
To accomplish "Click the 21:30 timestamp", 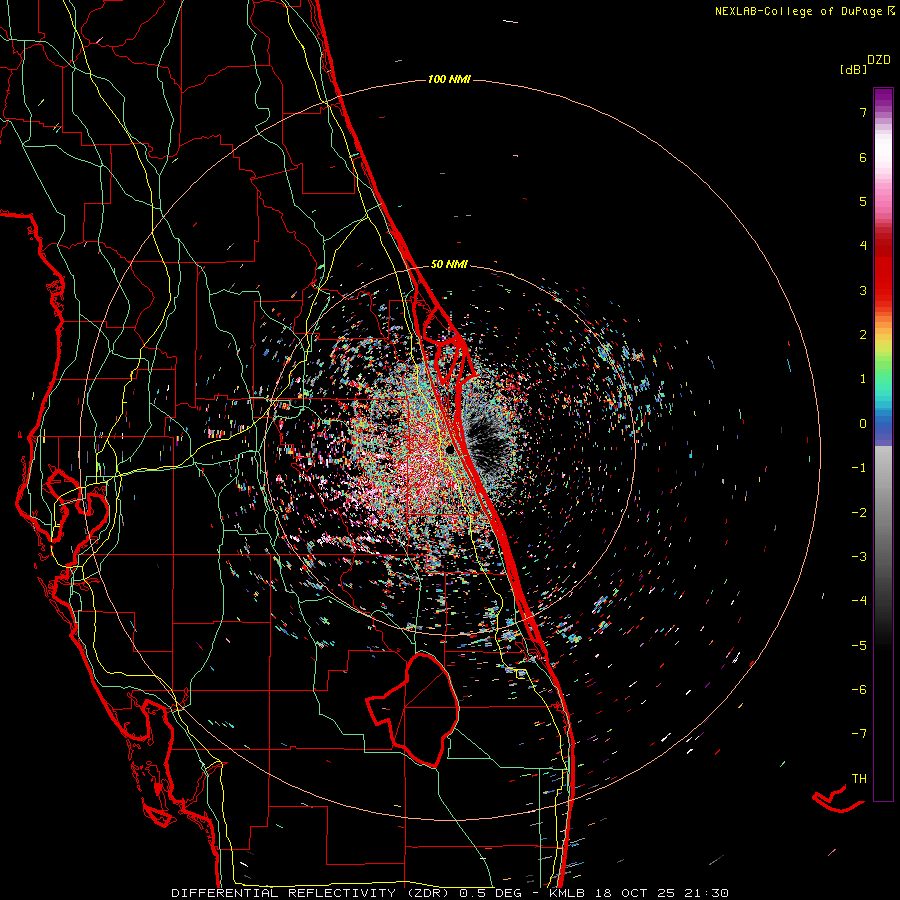I will tap(706, 893).
